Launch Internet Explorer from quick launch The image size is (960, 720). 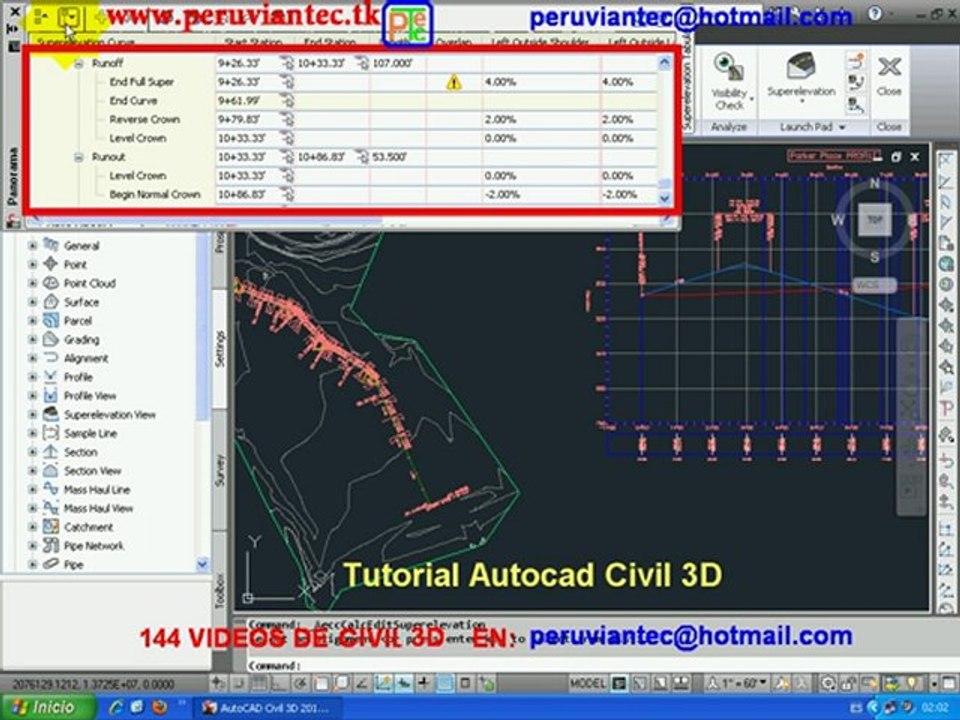[x=115, y=708]
